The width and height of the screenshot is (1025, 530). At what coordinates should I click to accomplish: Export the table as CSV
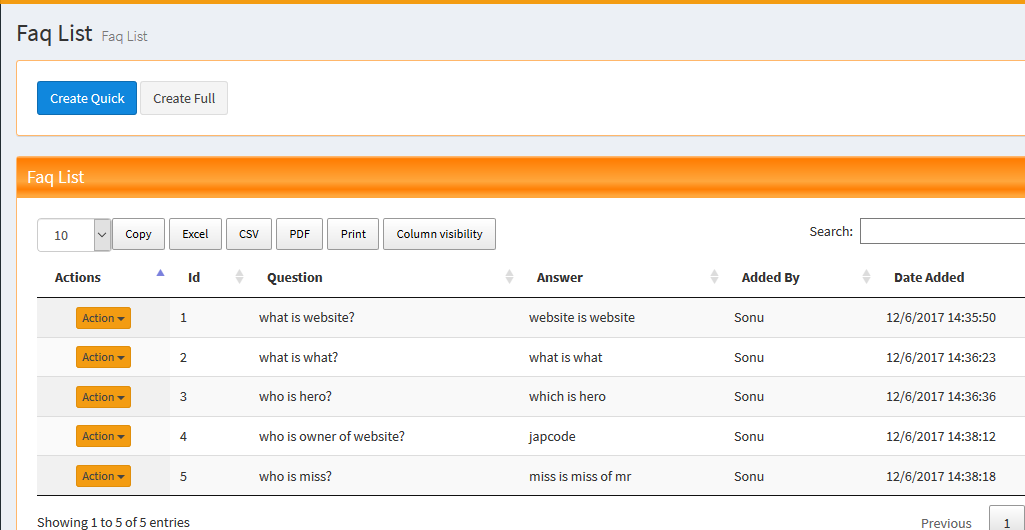[x=249, y=234]
